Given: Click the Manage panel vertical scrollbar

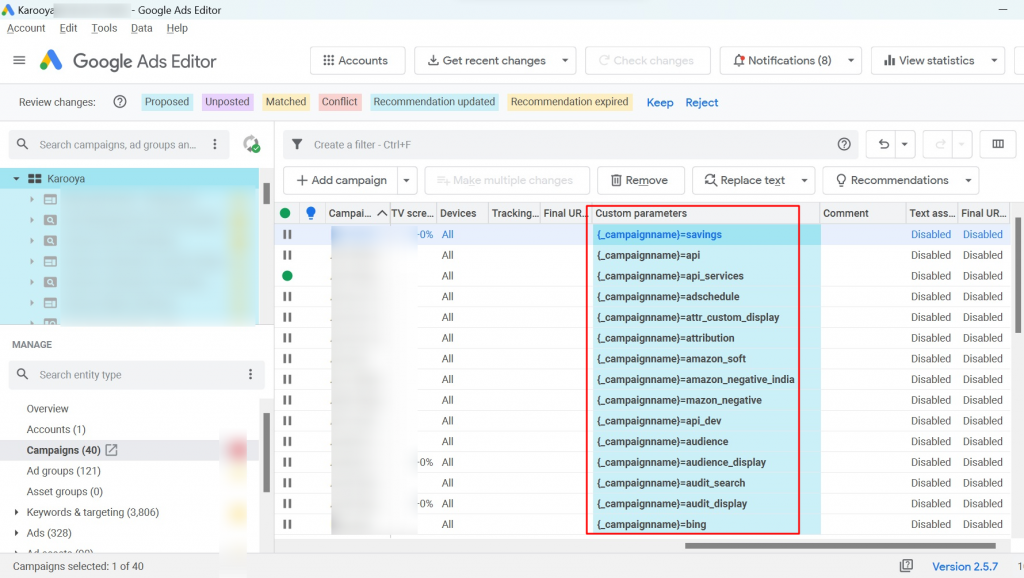Looking at the screenshot, I should pos(266,452).
